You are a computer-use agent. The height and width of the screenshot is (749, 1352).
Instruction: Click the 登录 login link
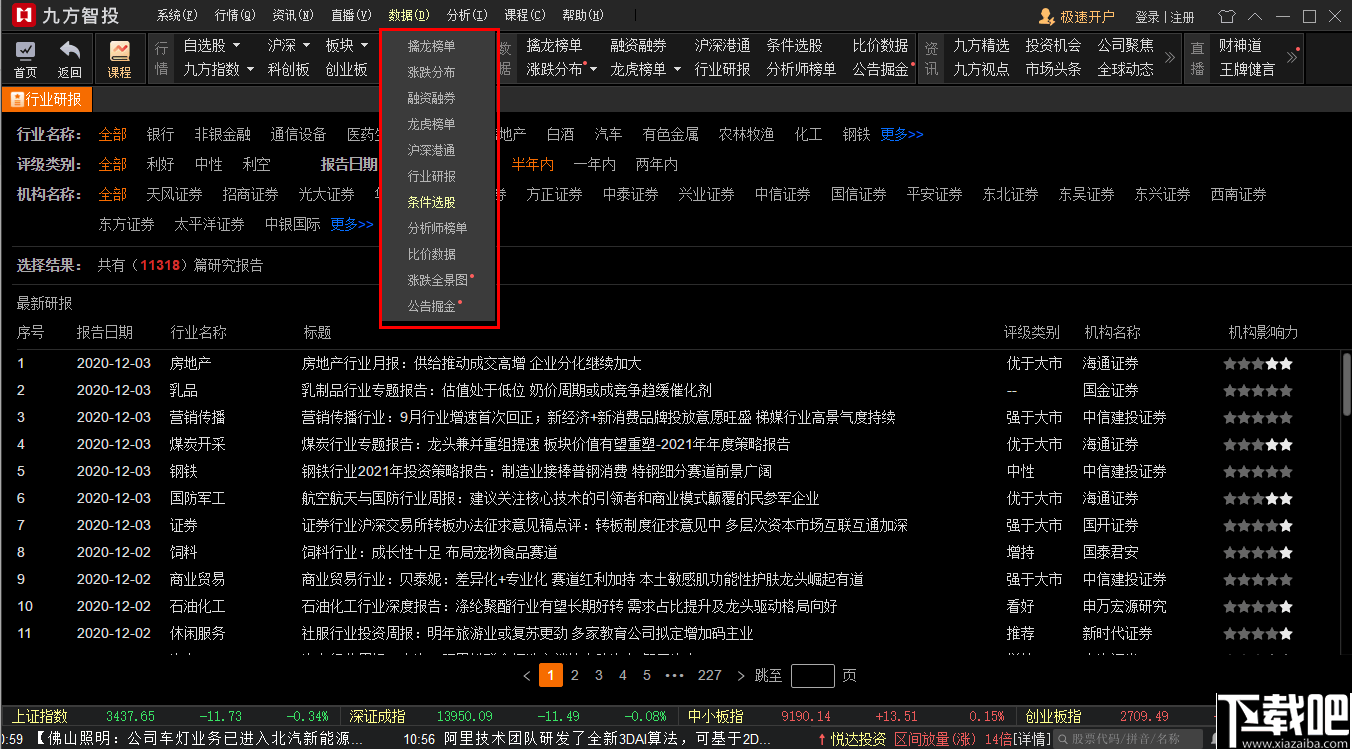tap(1148, 17)
